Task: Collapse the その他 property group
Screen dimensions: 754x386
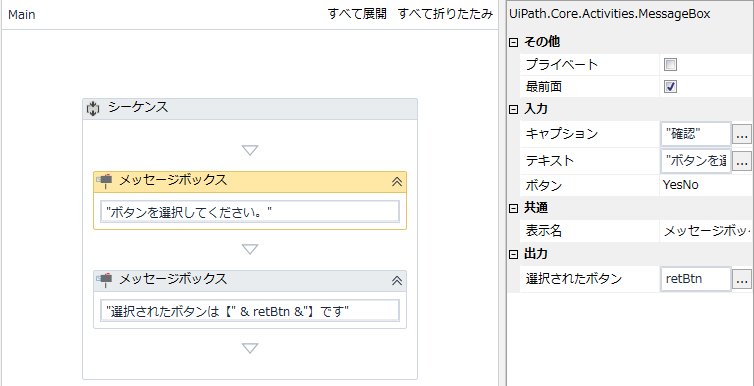Action: point(514,42)
